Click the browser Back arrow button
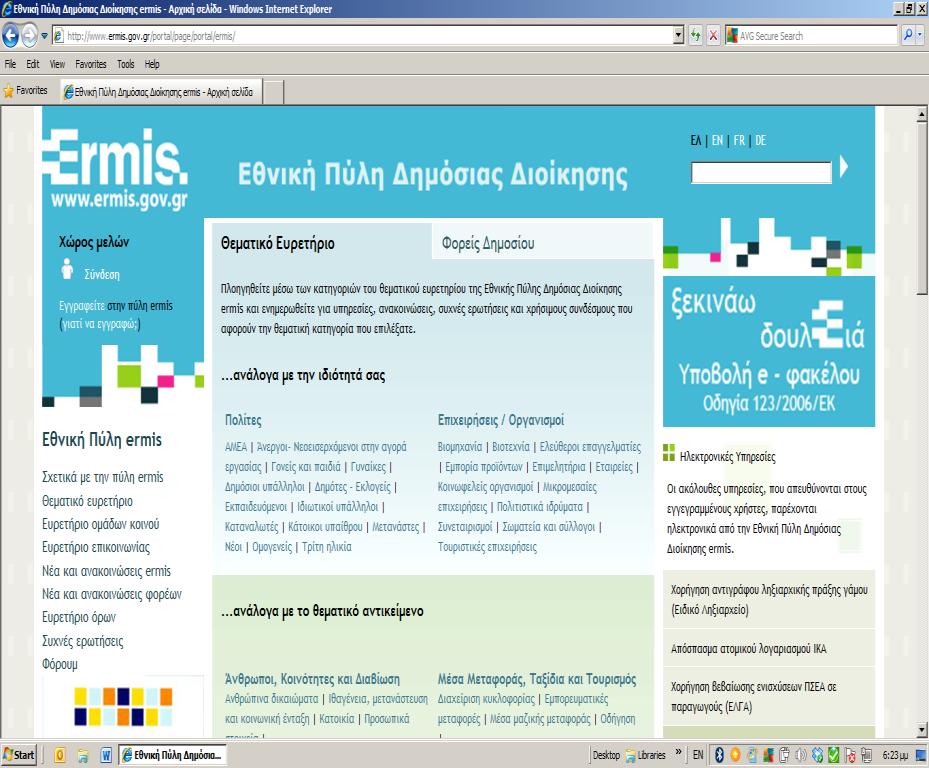This screenshot has width=929, height=768. click(11, 36)
